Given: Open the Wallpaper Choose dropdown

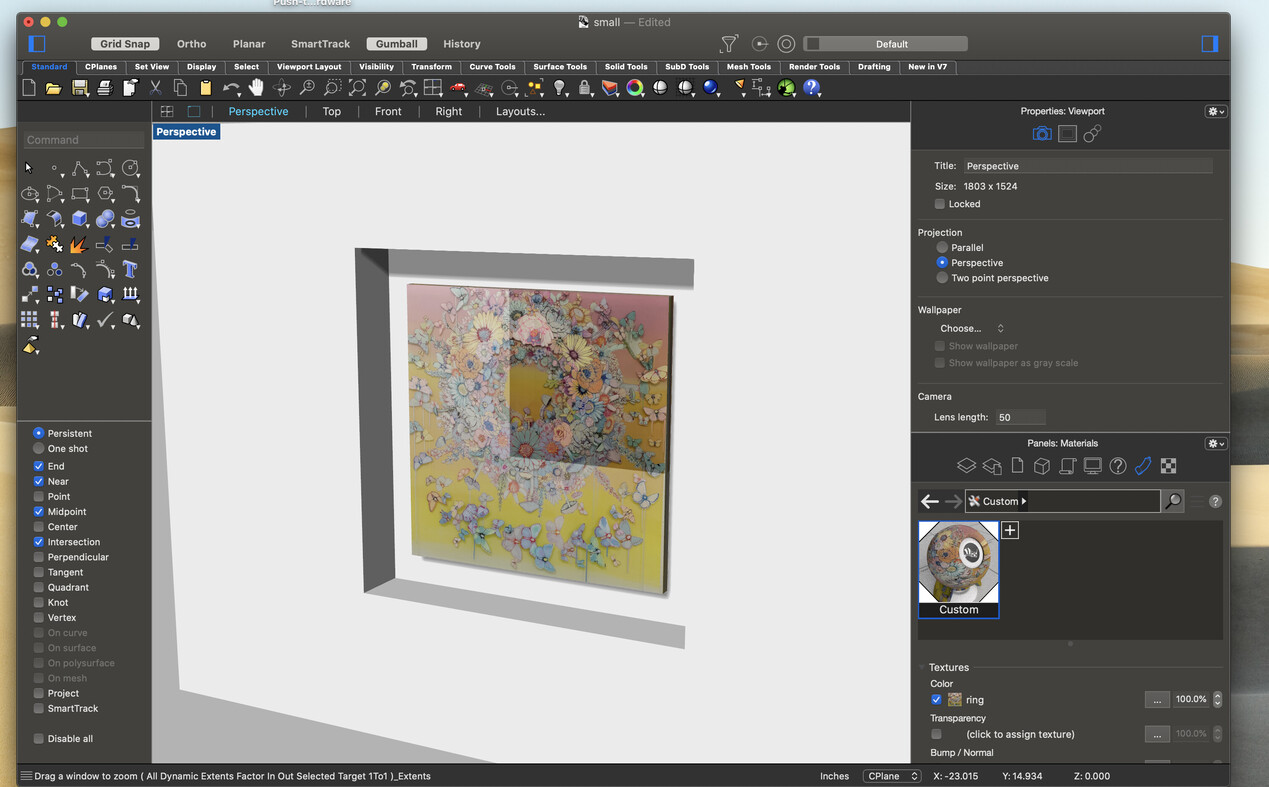Looking at the screenshot, I should point(971,328).
